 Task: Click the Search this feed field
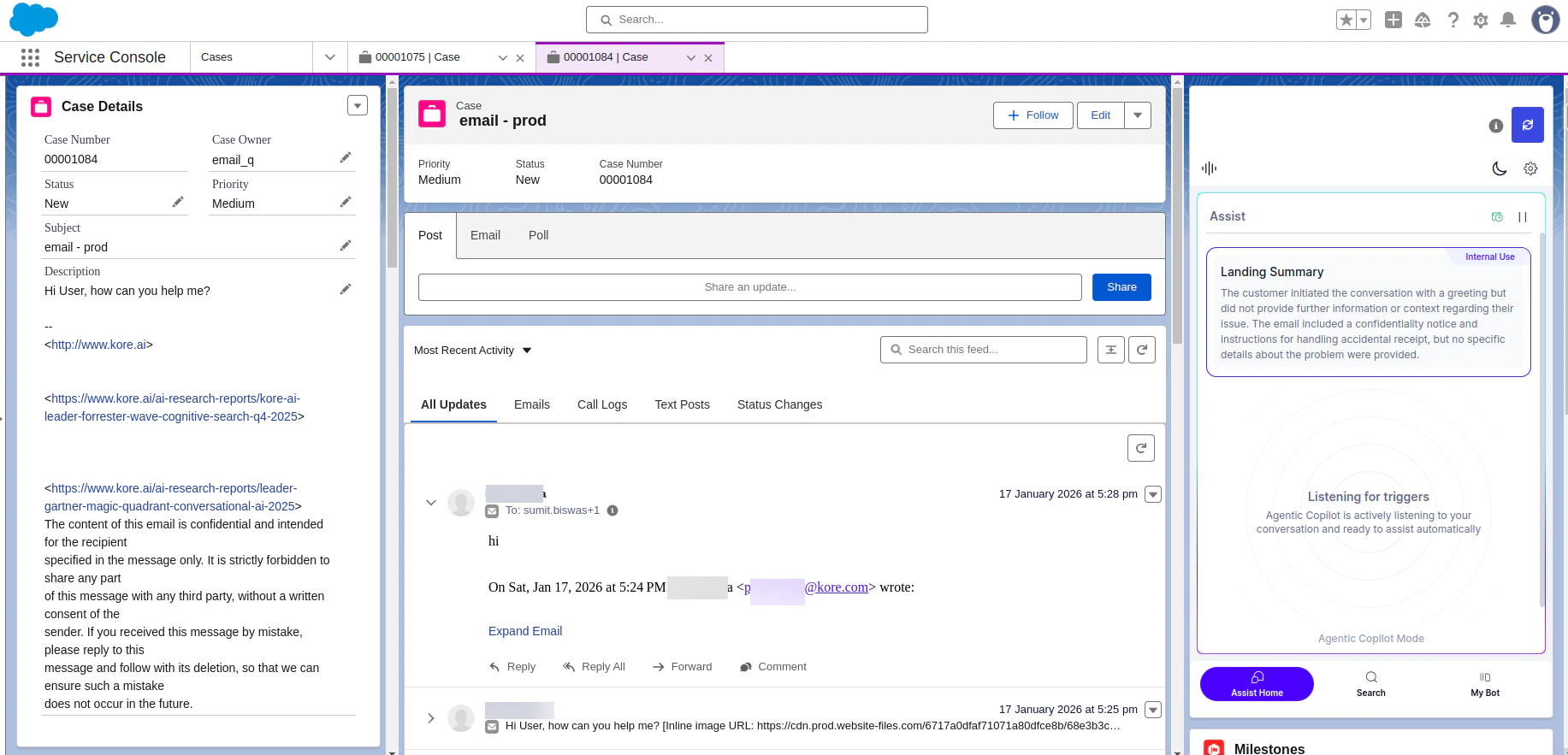click(x=984, y=350)
